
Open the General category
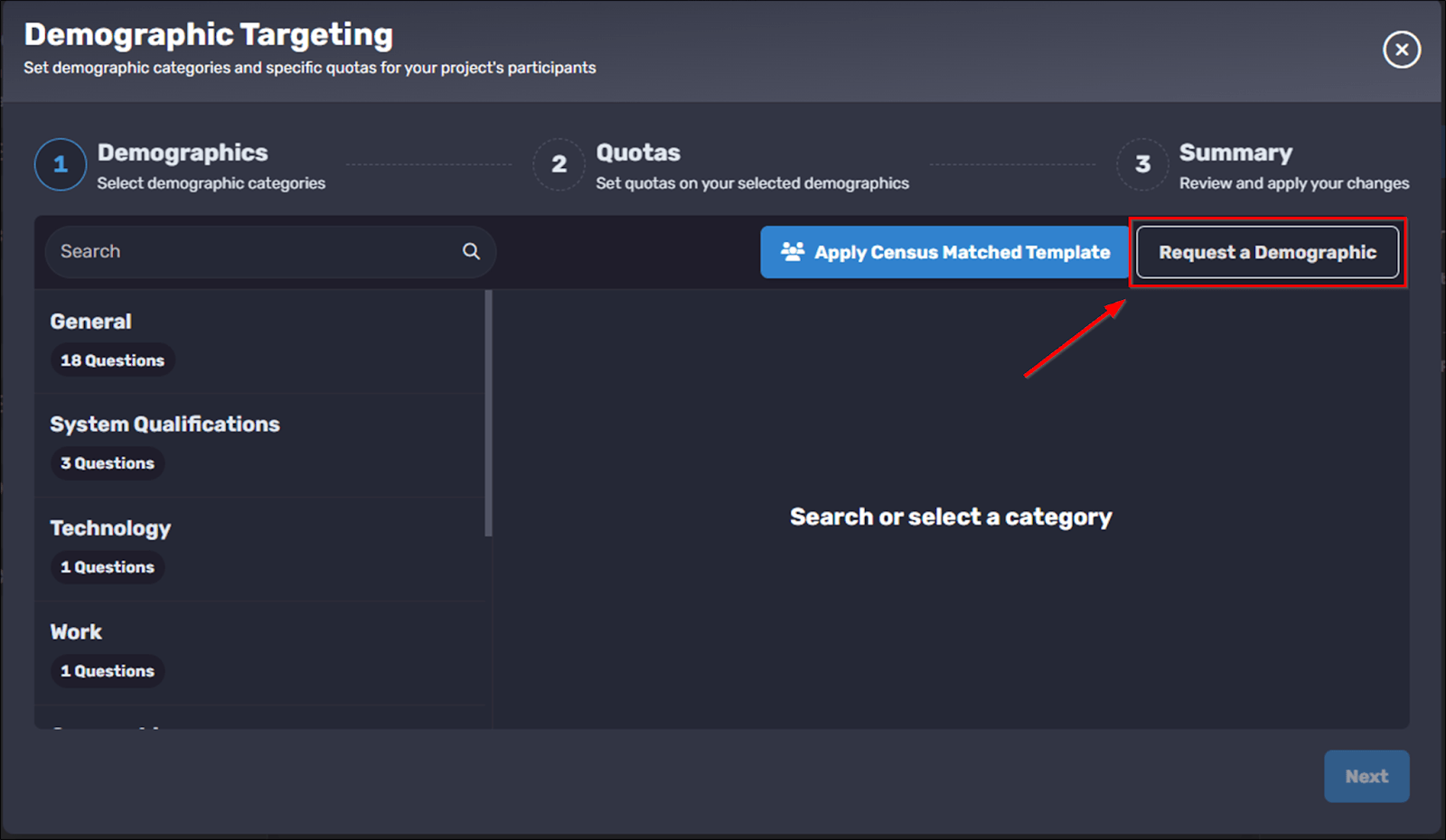91,322
